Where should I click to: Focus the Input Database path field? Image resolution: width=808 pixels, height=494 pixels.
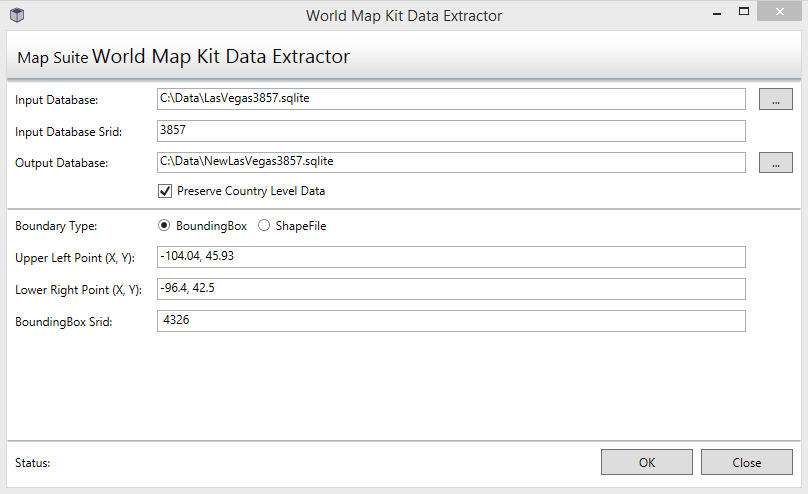tap(451, 99)
